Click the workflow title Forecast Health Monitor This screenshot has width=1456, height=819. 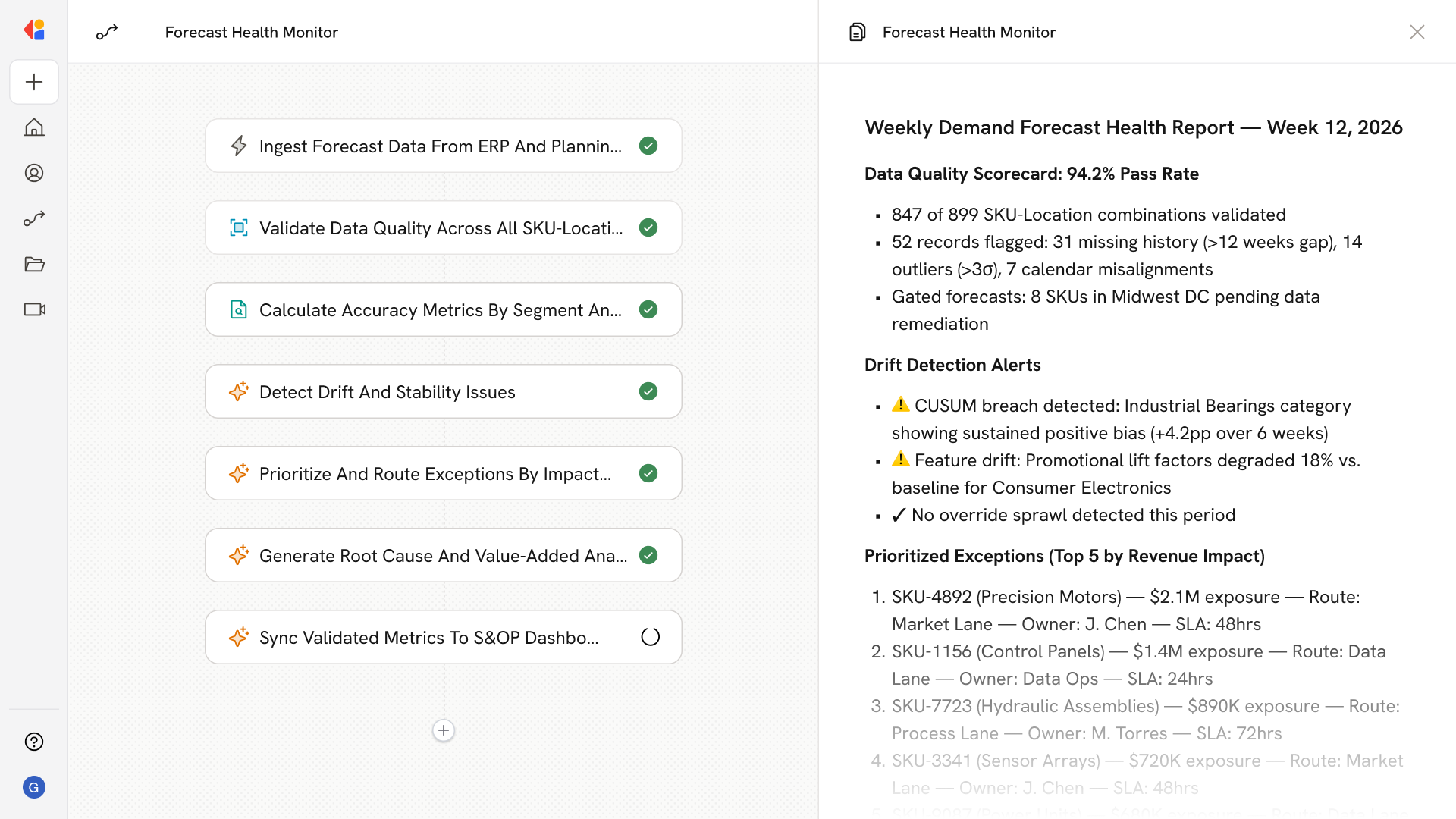(251, 32)
